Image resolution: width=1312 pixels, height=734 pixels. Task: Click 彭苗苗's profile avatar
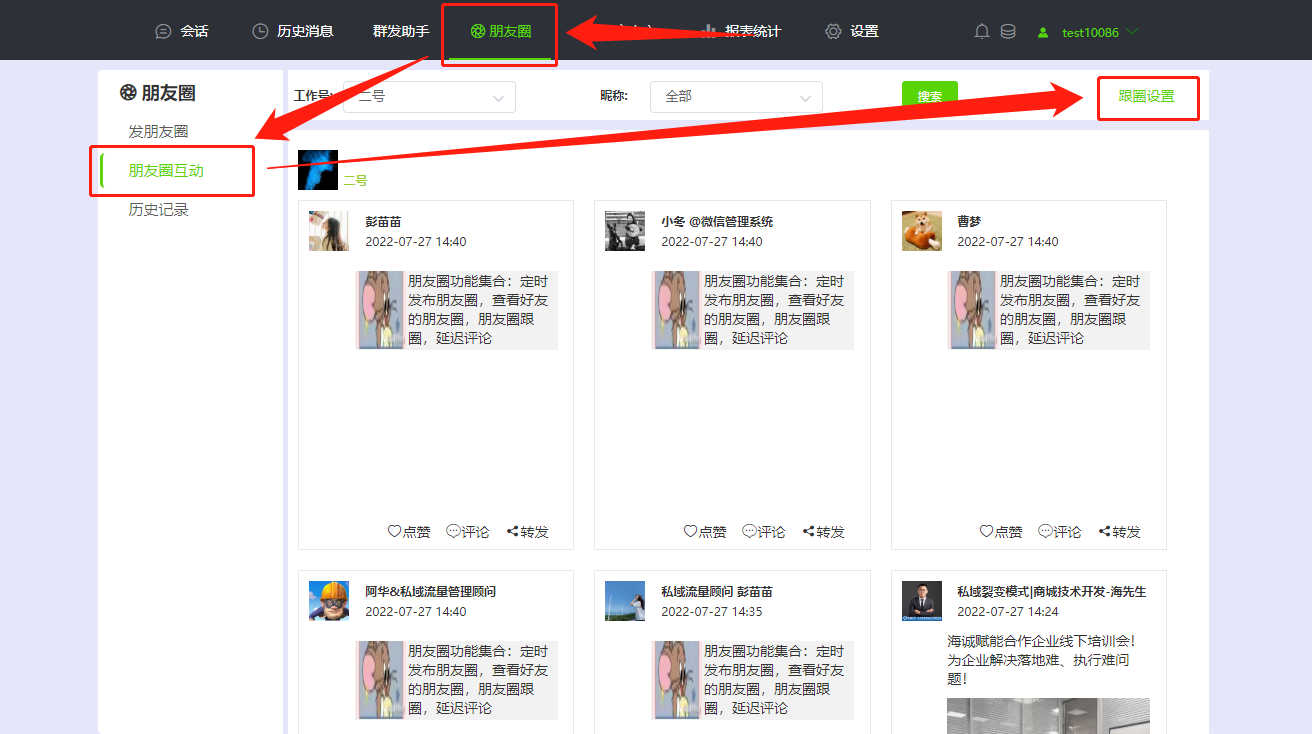tap(329, 231)
